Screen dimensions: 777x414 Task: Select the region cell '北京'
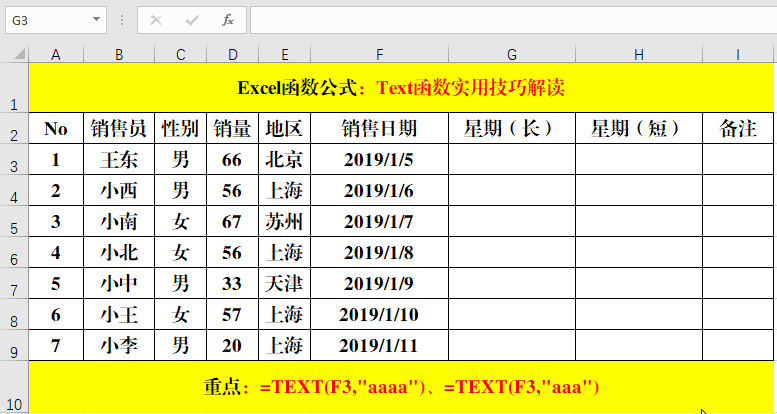coord(284,159)
